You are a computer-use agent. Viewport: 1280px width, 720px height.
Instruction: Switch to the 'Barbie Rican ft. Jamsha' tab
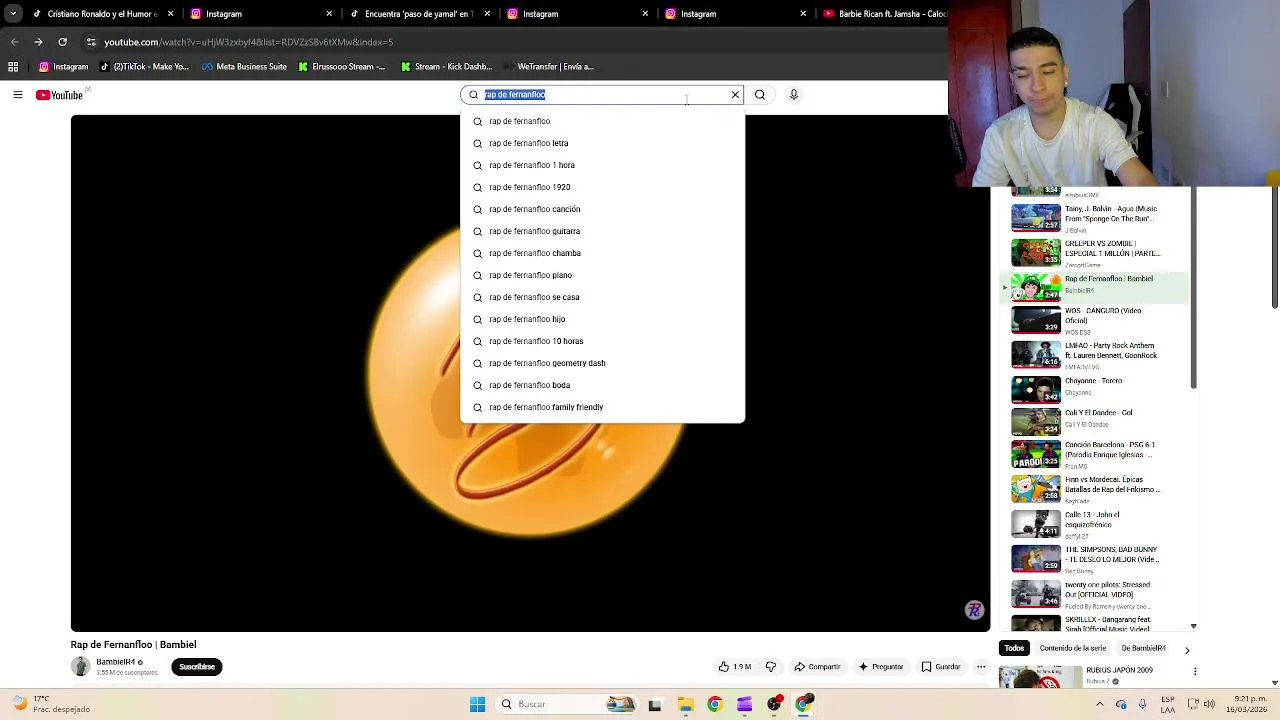point(884,14)
